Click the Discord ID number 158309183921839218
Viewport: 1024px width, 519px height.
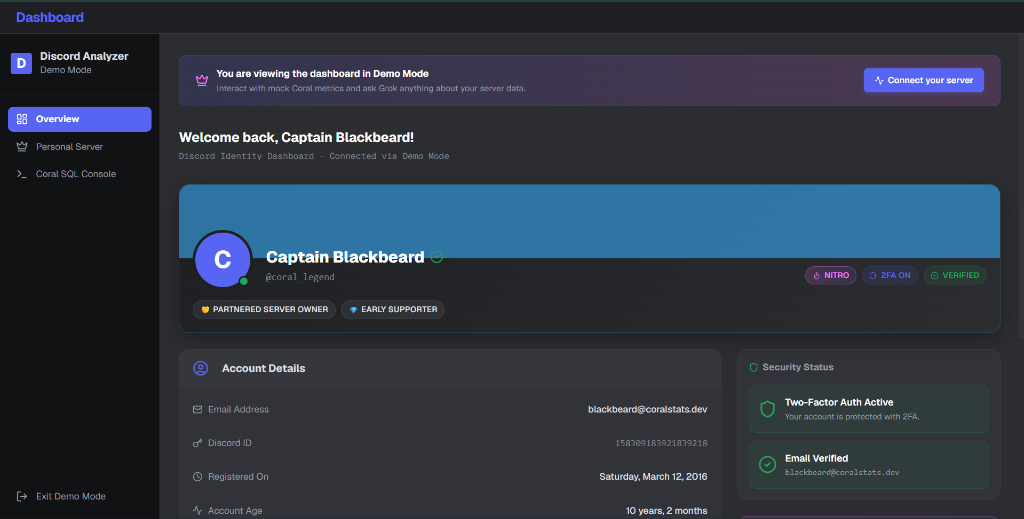point(661,443)
